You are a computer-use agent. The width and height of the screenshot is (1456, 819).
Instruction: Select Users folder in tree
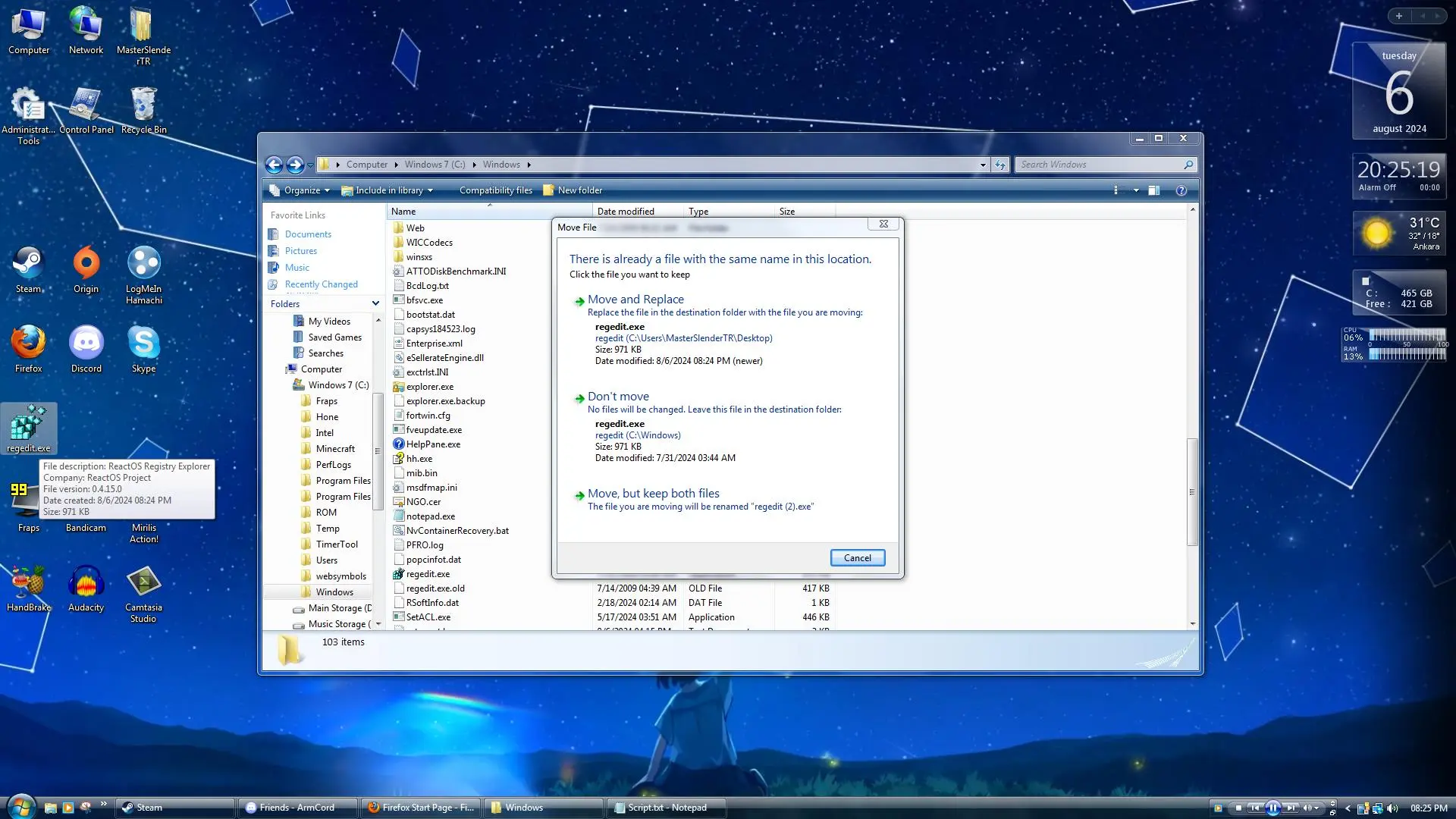coord(327,560)
